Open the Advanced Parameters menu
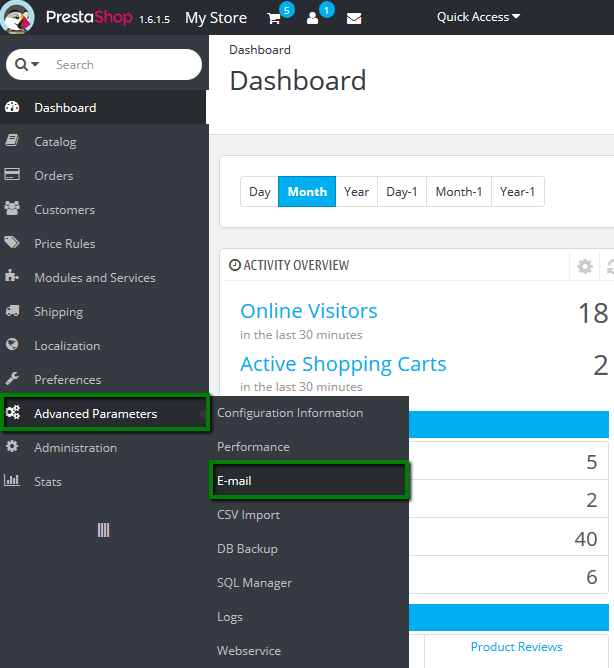Viewport: 614px width, 668px height. coord(105,413)
